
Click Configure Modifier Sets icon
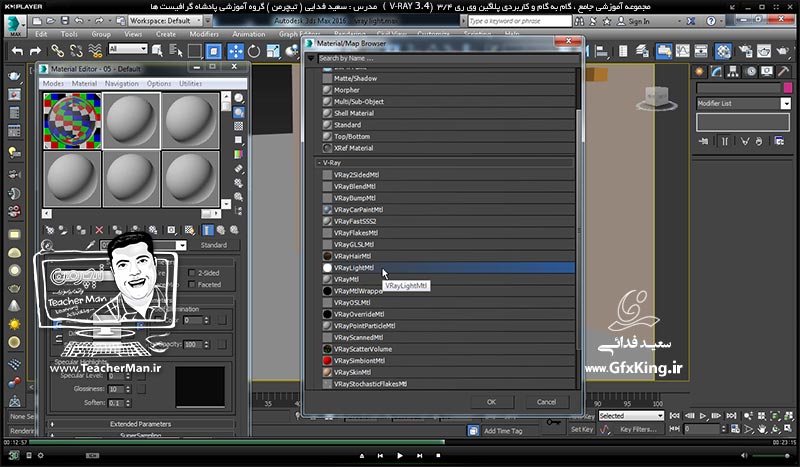click(779, 141)
